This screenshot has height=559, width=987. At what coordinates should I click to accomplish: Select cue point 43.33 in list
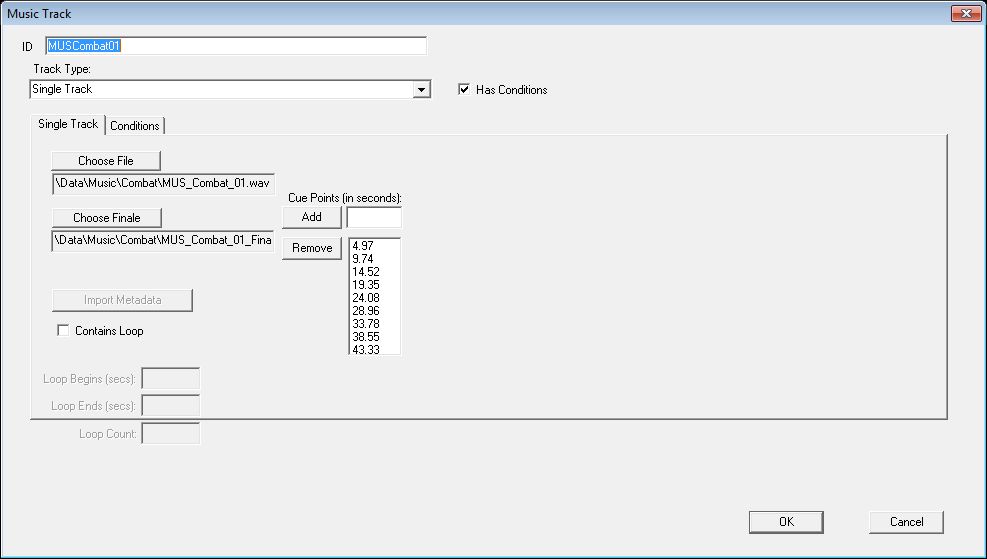pos(375,349)
